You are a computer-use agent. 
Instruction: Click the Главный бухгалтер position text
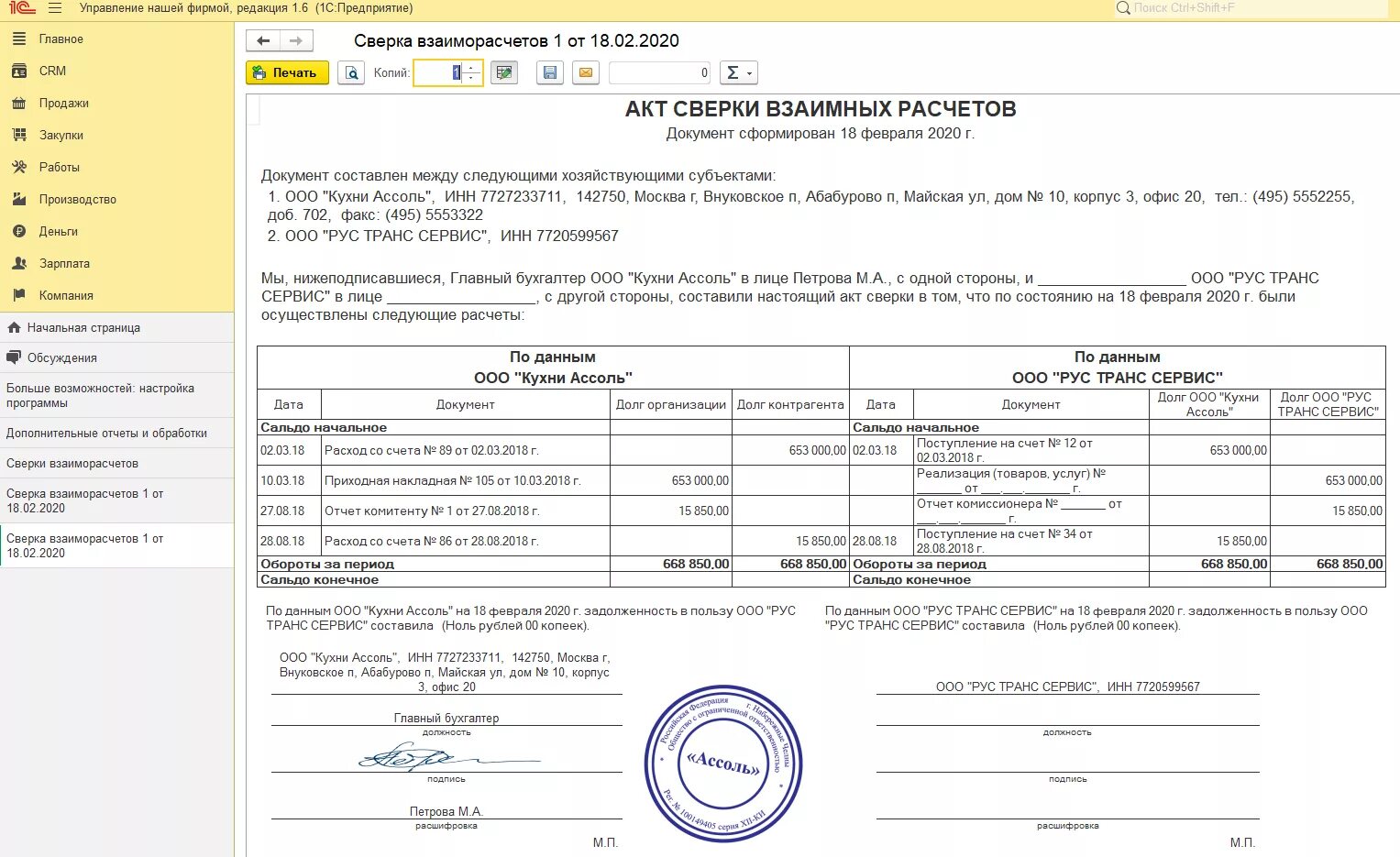446,718
